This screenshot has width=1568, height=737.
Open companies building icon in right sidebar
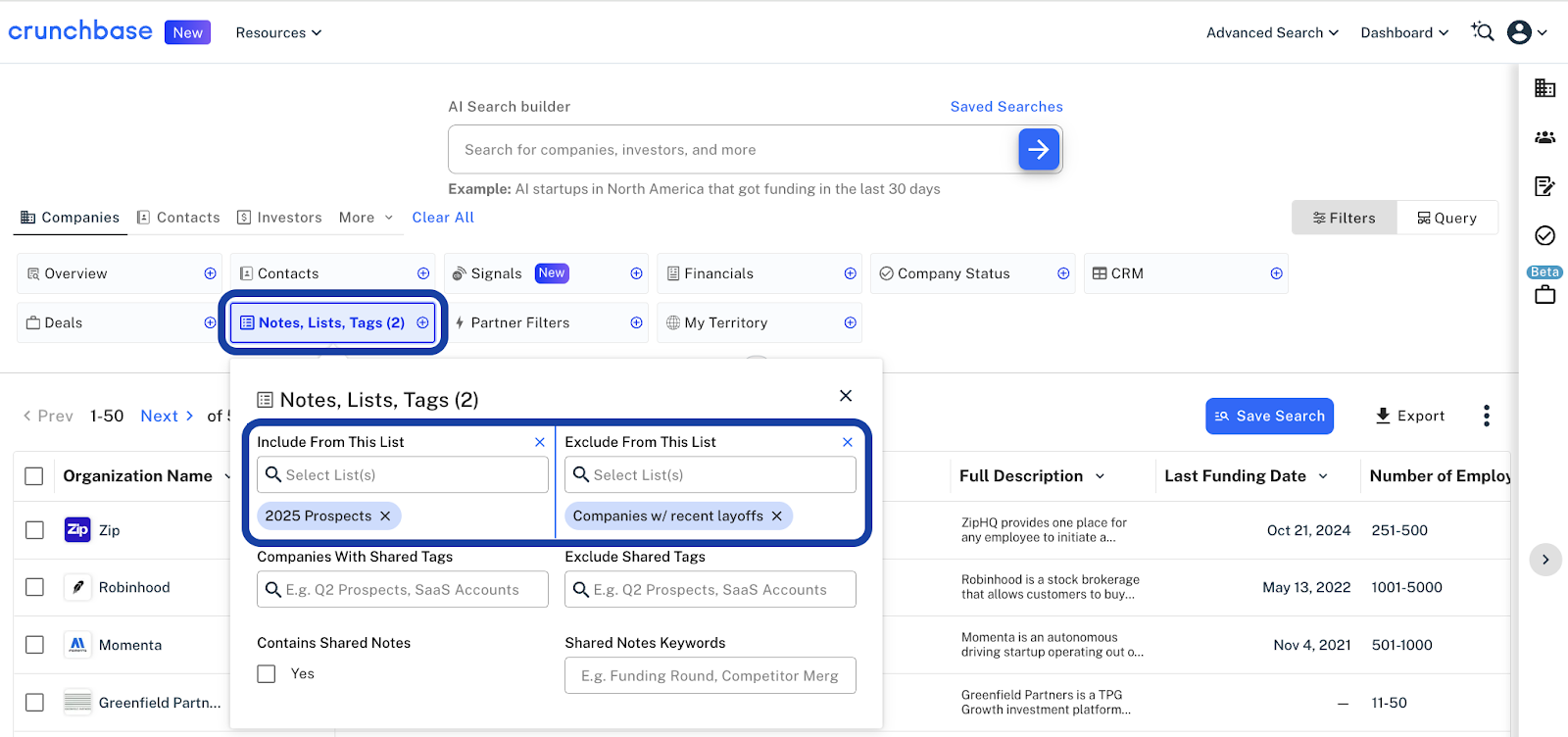coord(1545,88)
